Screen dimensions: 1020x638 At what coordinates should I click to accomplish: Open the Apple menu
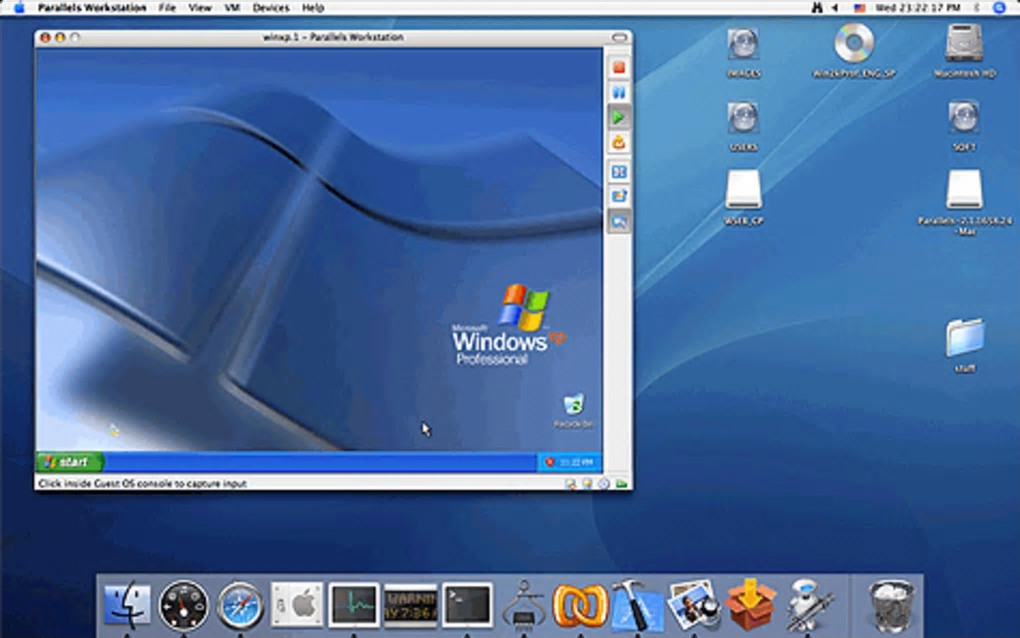click(x=19, y=8)
